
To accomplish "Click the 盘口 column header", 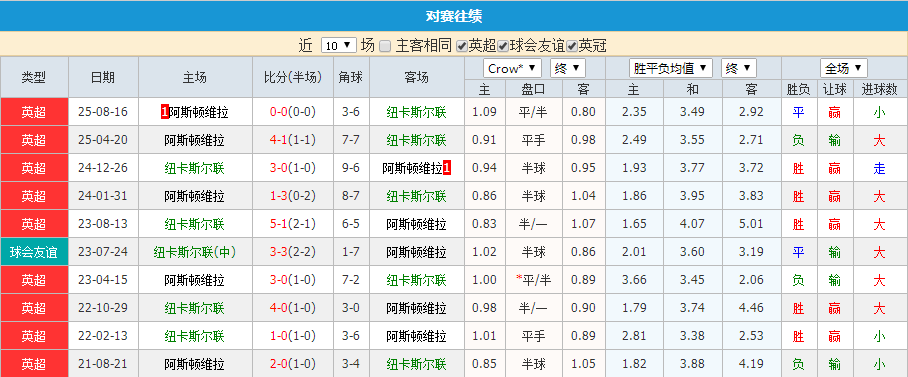I will 534,89.
